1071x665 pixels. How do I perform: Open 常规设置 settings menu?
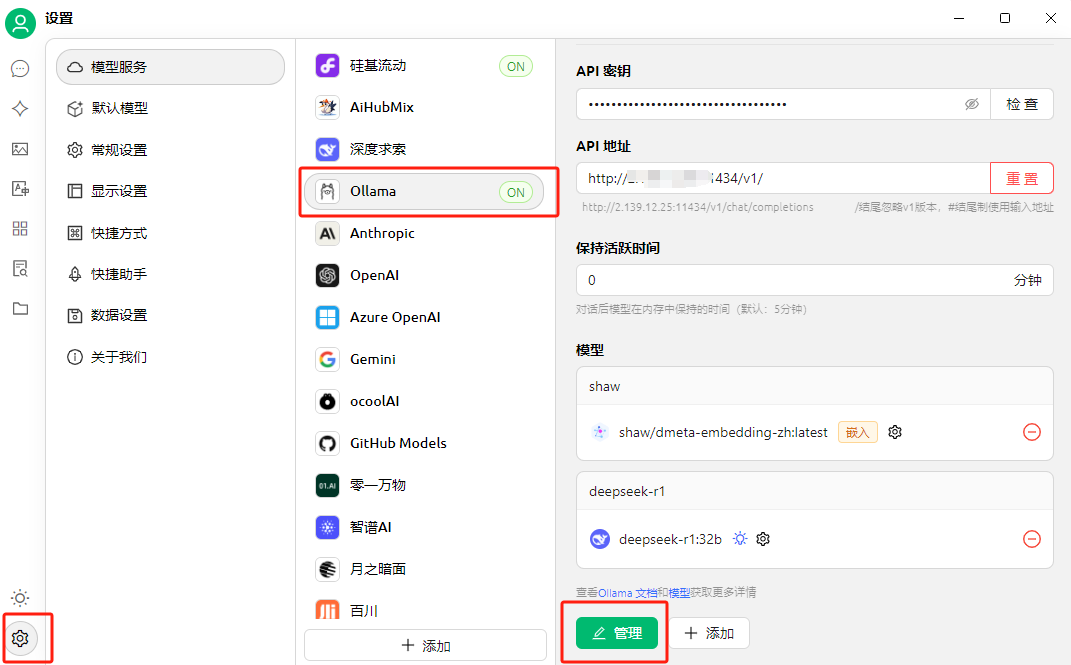pyautogui.click(x=170, y=150)
